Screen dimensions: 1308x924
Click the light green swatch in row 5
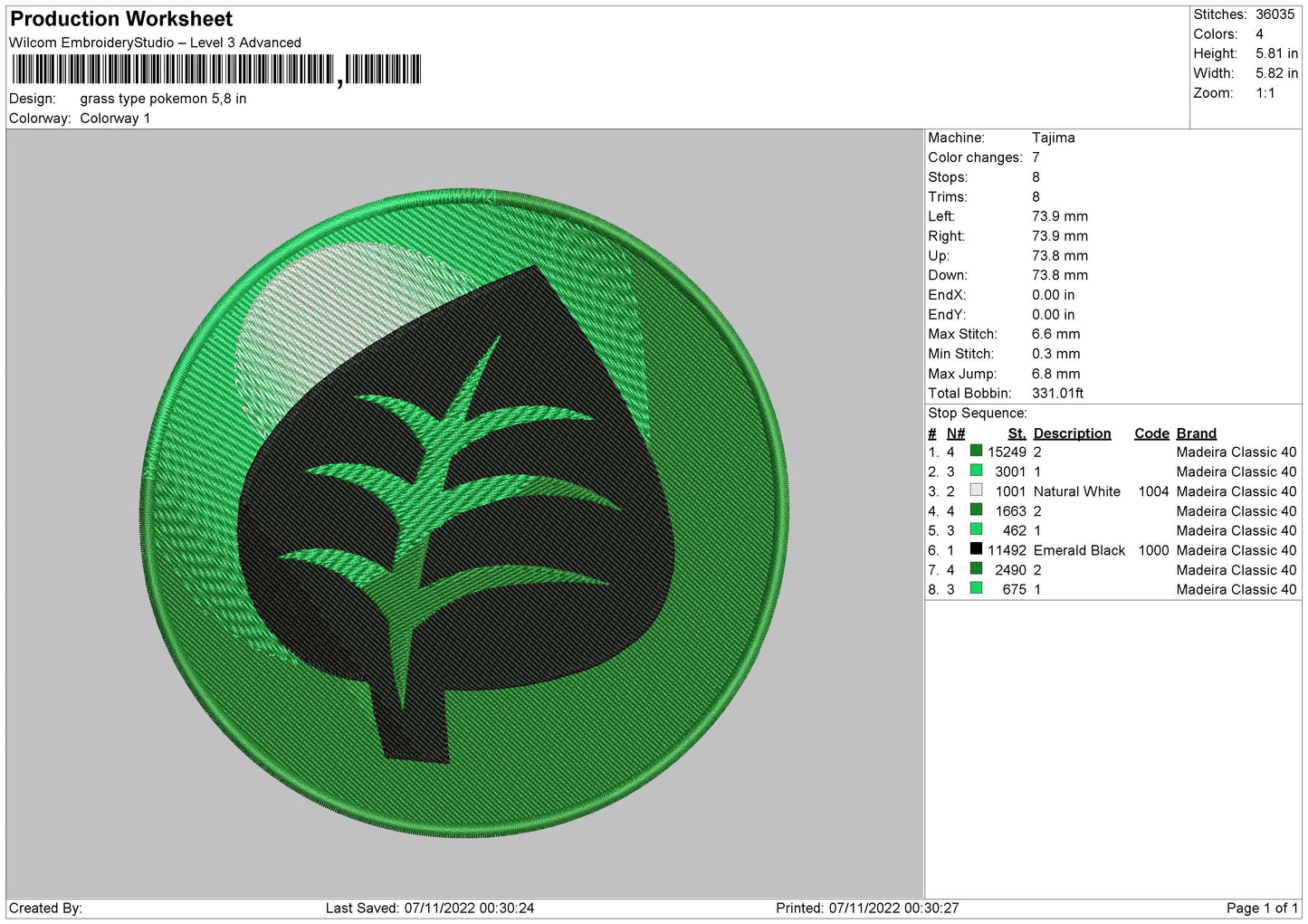[976, 529]
